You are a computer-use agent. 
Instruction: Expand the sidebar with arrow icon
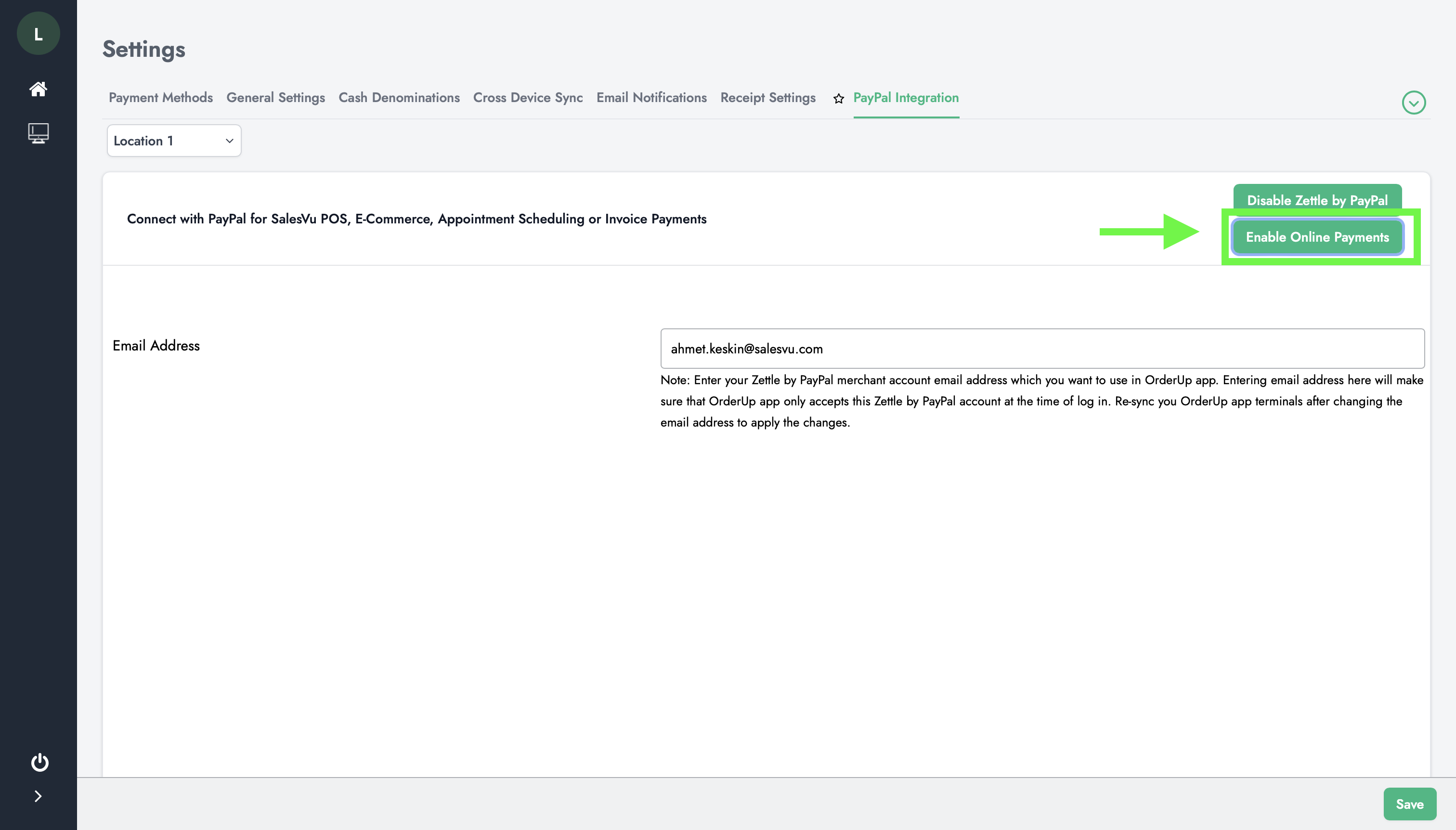[x=38, y=796]
